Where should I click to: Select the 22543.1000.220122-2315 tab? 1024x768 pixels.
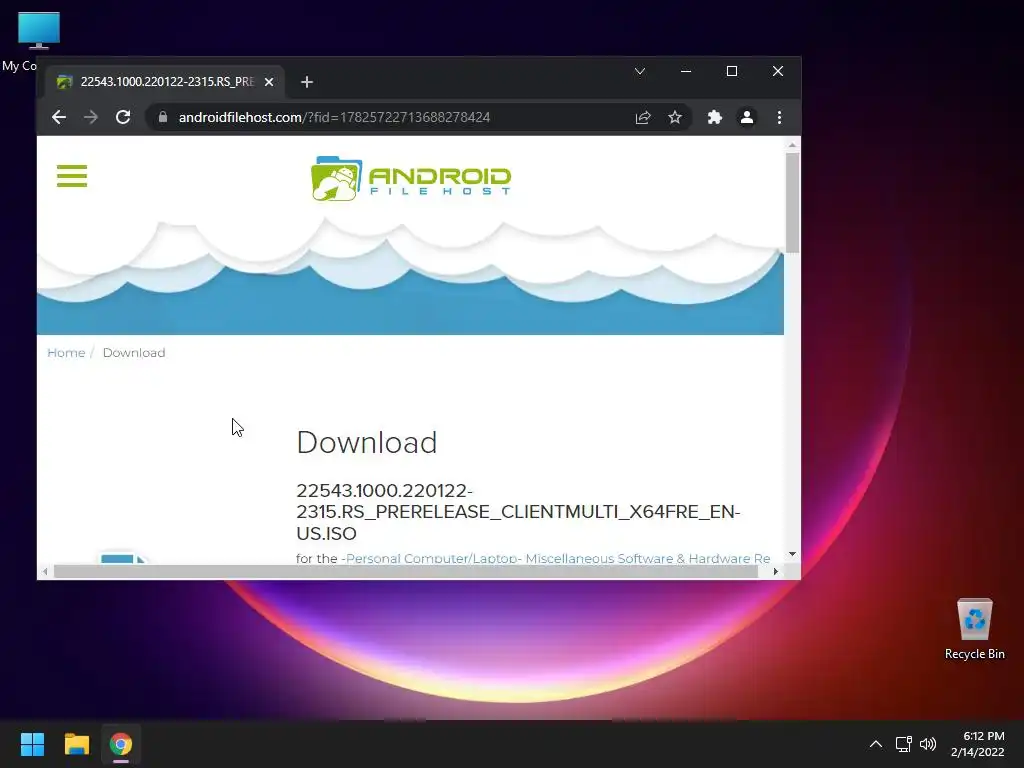[163, 82]
